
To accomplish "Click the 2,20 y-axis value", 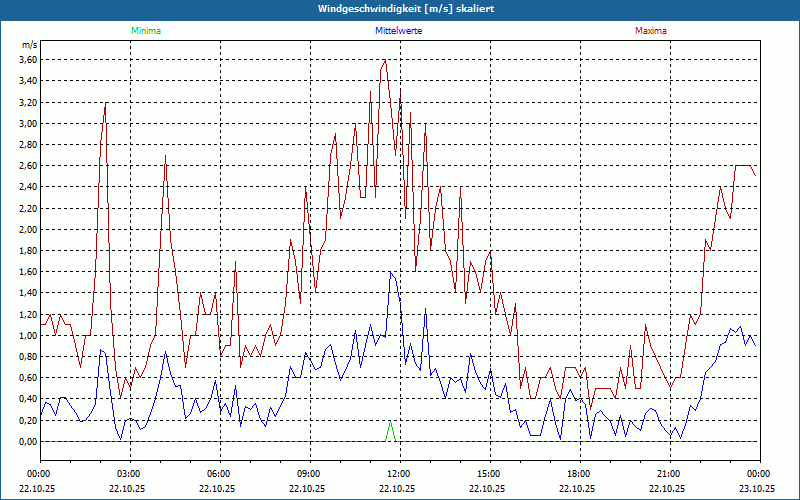I will 28,208.
